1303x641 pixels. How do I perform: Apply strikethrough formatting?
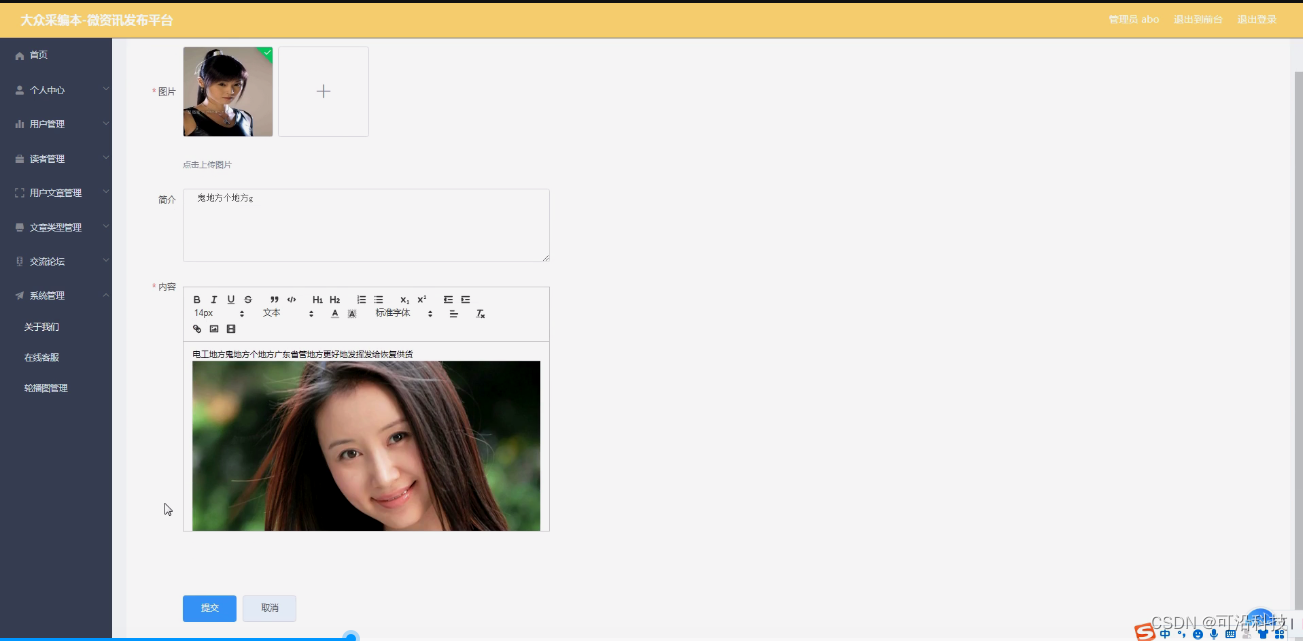248,300
